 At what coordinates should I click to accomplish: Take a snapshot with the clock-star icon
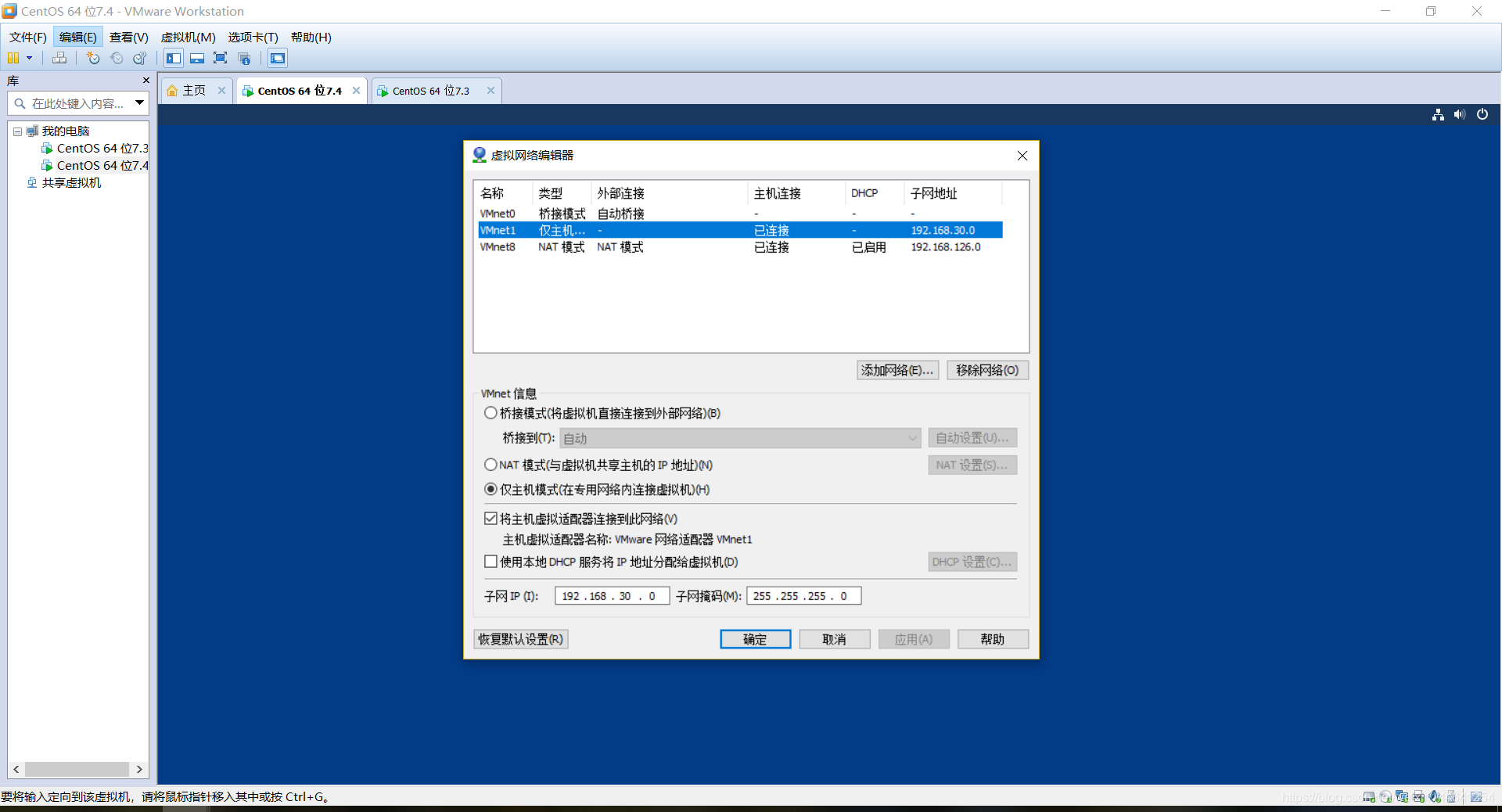[93, 58]
